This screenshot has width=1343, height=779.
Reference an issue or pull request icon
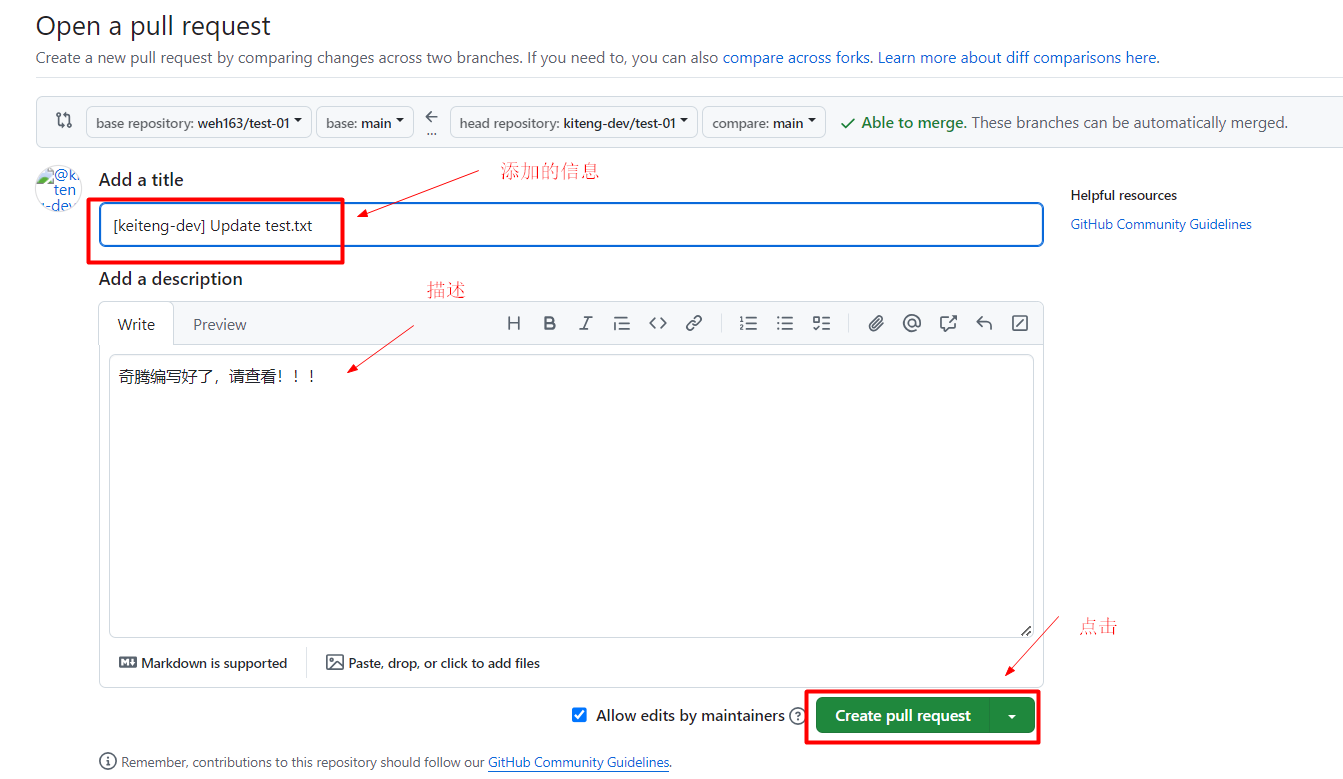point(948,323)
